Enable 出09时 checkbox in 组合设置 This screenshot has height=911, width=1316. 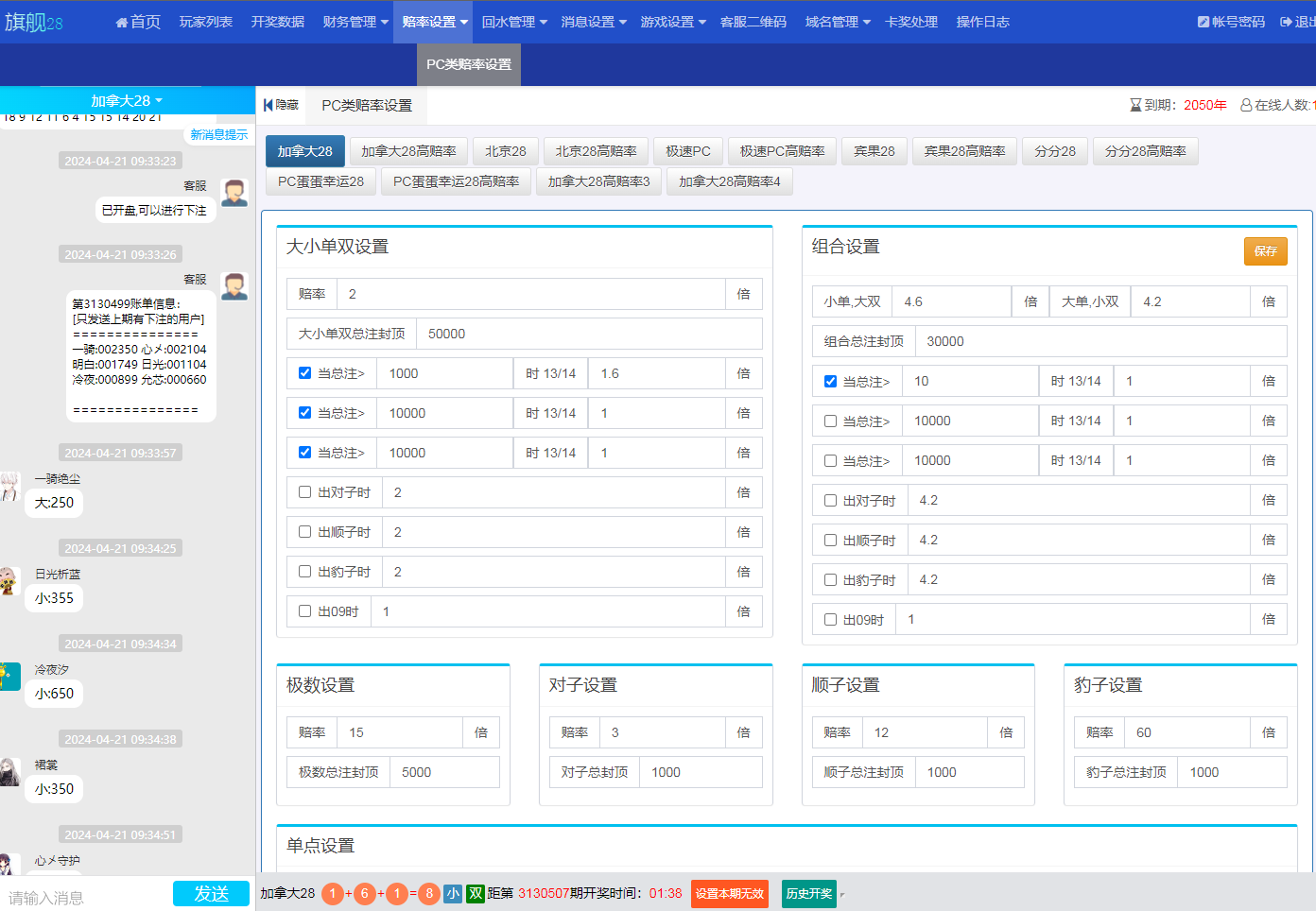point(830,620)
